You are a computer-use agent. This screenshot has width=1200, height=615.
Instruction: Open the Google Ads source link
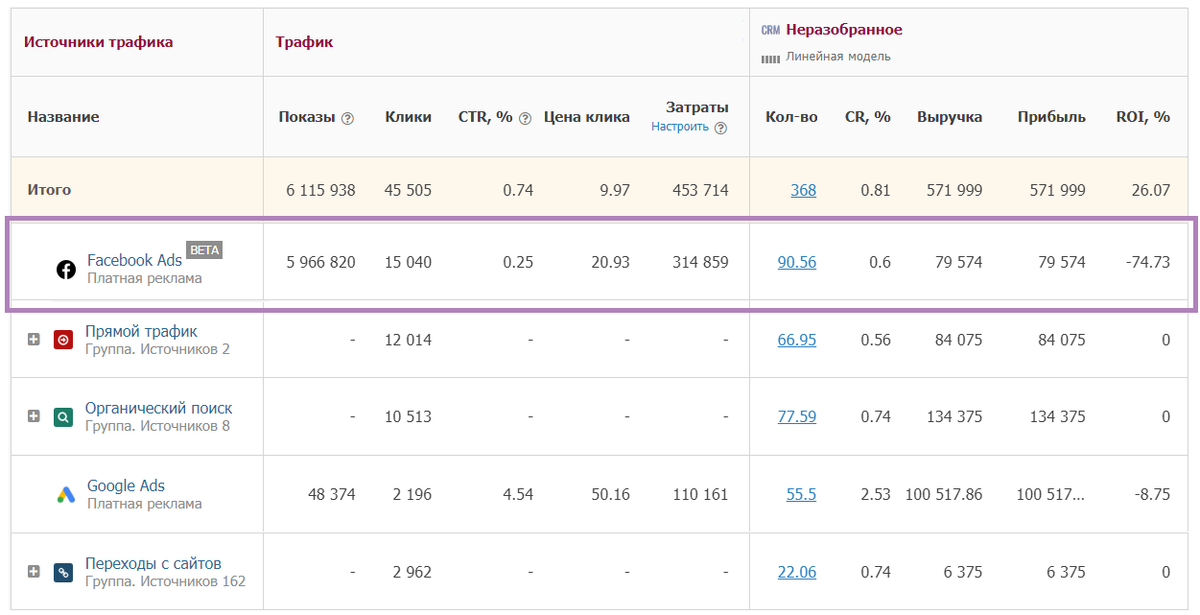126,486
